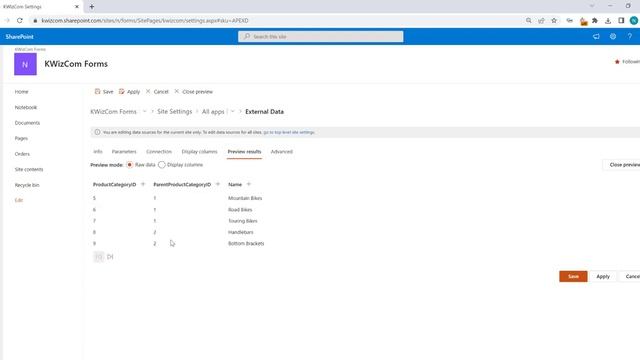This screenshot has height=360, width=640.
Task: Click the info icon in the notice bar
Action: coord(97,132)
